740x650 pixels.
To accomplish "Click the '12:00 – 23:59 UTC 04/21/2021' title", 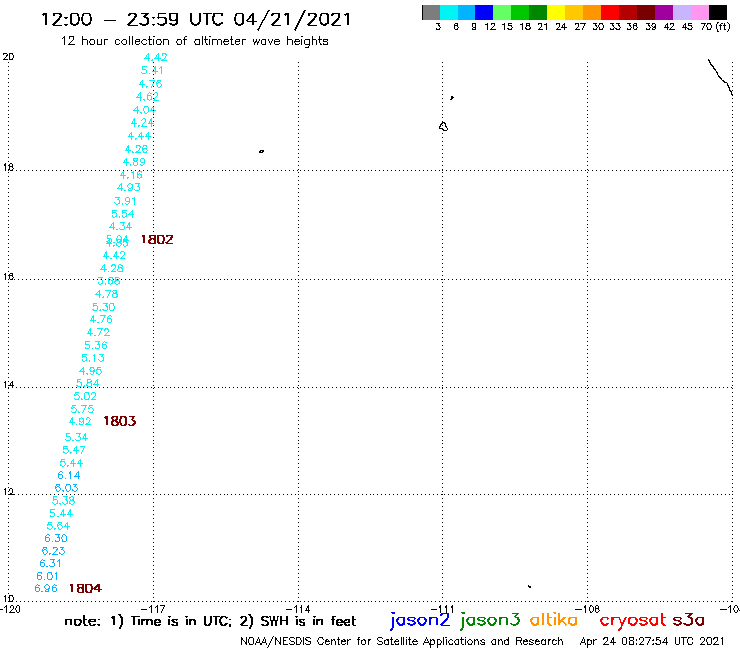I will [x=196, y=19].
